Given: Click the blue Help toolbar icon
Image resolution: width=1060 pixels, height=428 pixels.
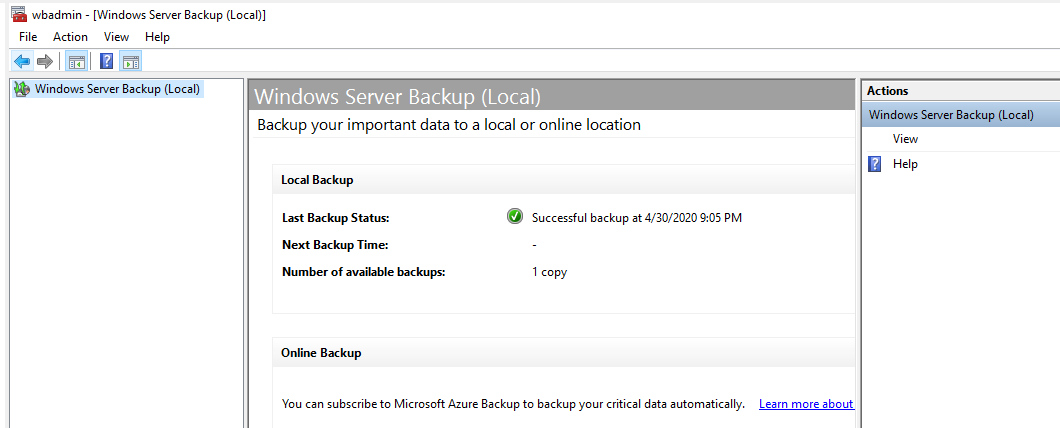Looking at the screenshot, I should (106, 62).
